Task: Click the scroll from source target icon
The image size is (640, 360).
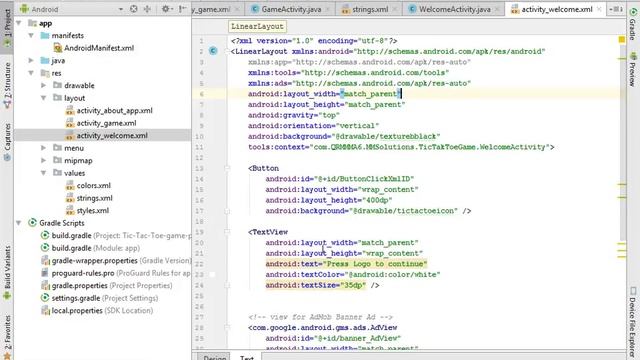Action: (x=133, y=9)
